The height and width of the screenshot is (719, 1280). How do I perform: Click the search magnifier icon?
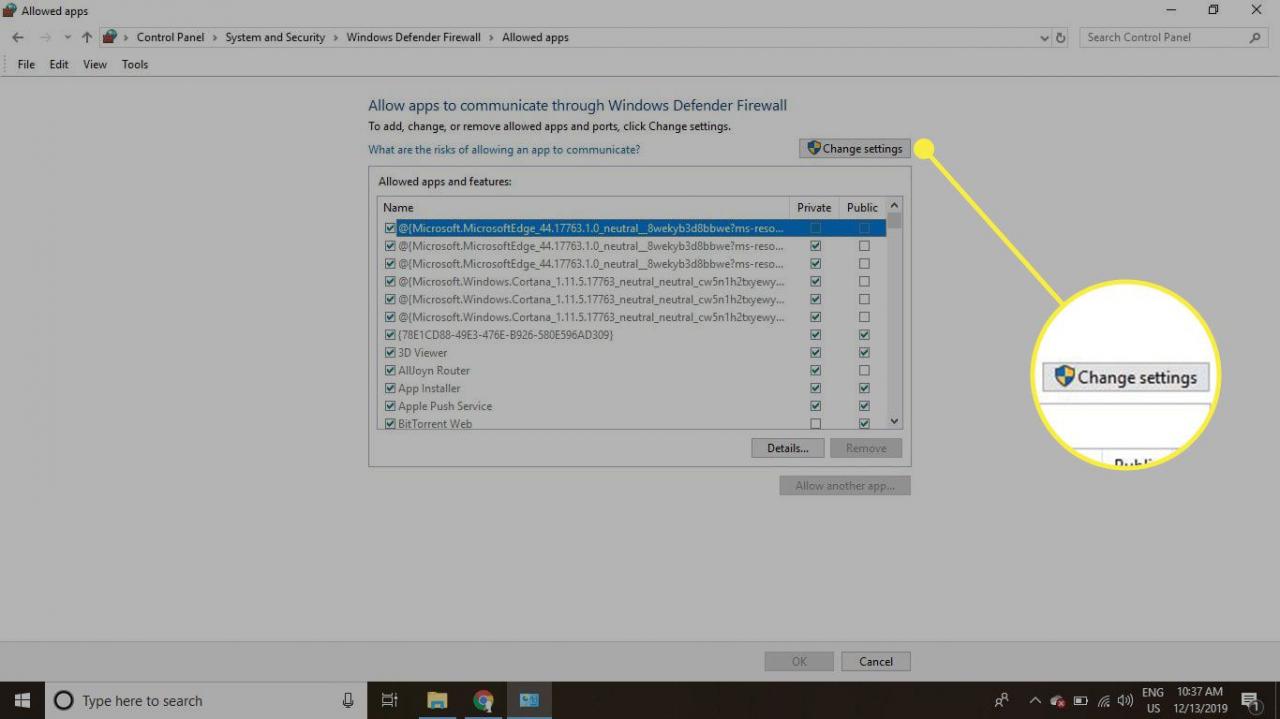(1256, 37)
